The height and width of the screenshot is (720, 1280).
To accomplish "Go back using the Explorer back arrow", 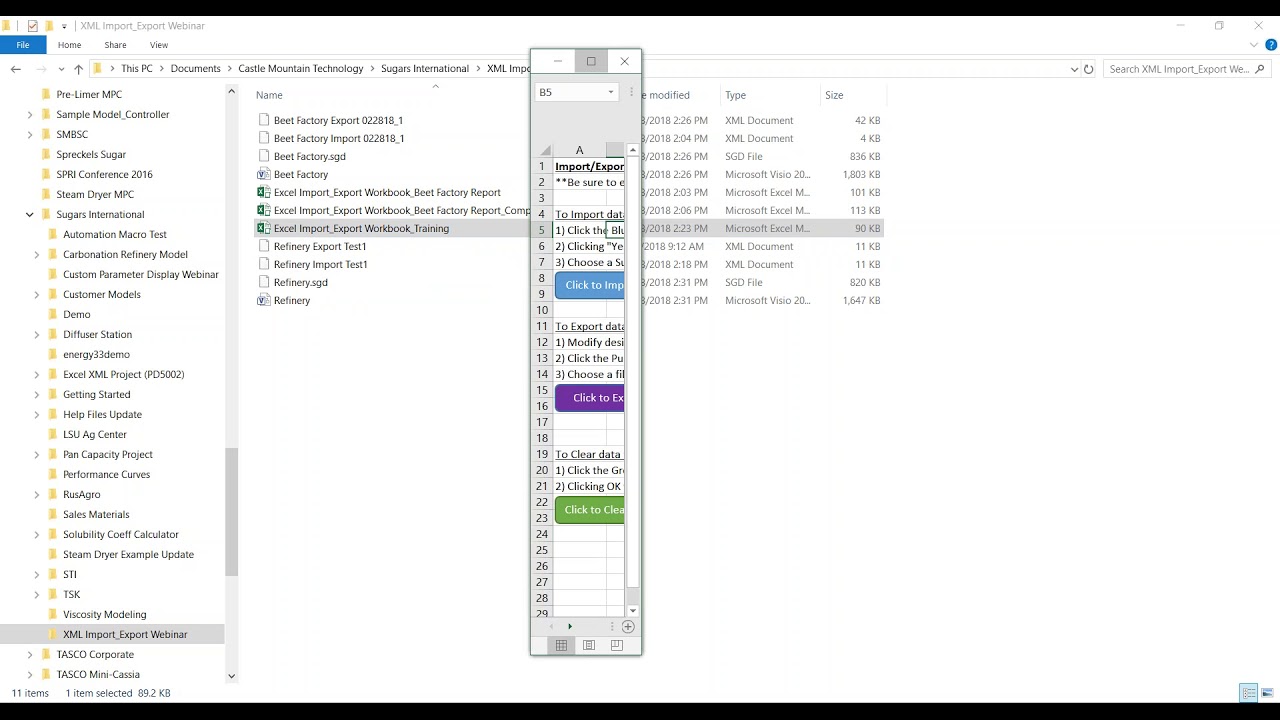I will click(x=15, y=69).
